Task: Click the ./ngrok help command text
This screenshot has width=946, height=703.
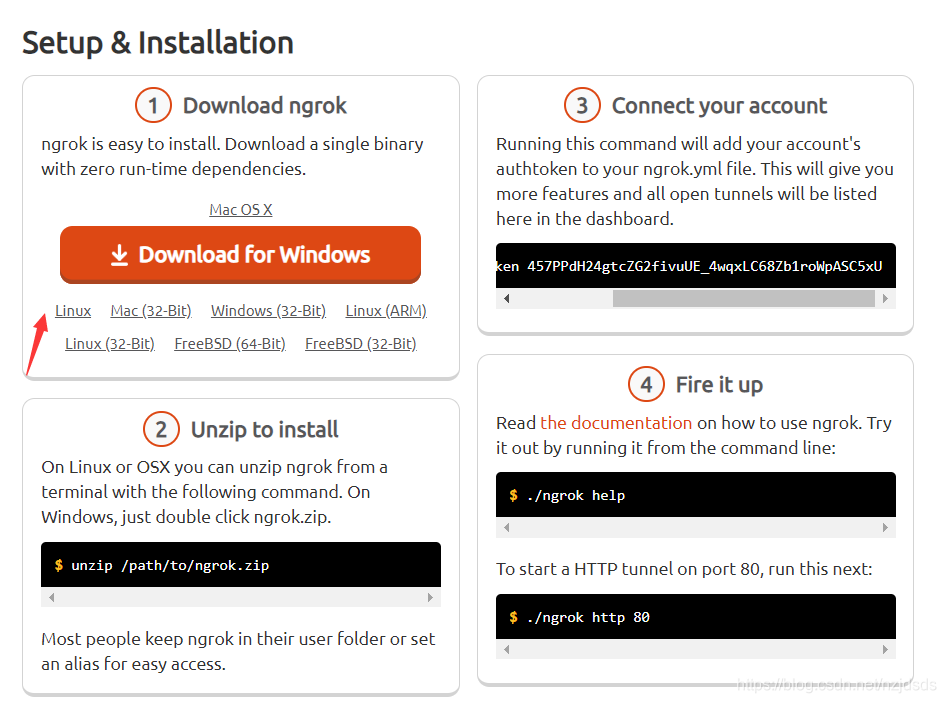Action: tap(576, 495)
